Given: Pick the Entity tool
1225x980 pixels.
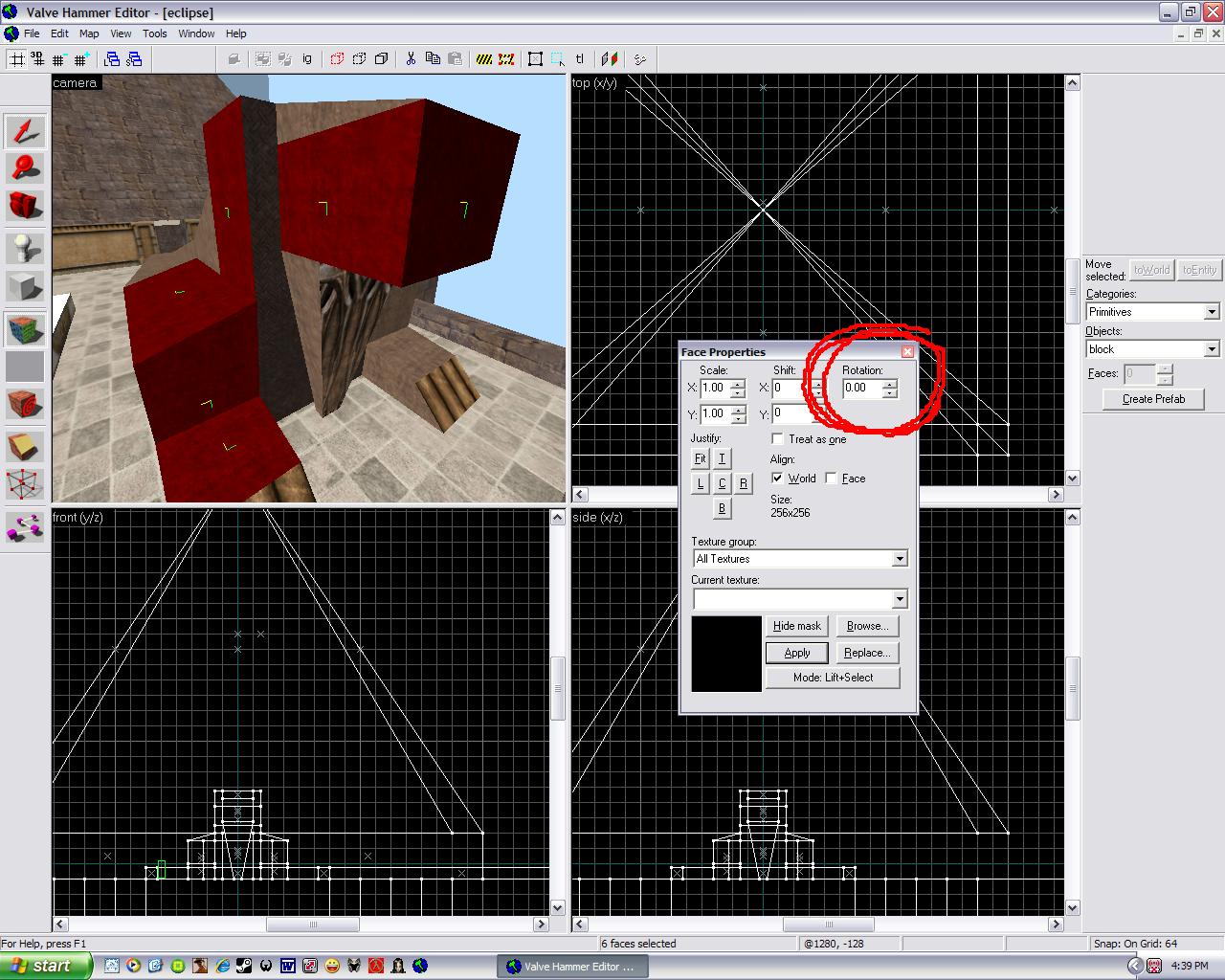Looking at the screenshot, I should tap(25, 249).
